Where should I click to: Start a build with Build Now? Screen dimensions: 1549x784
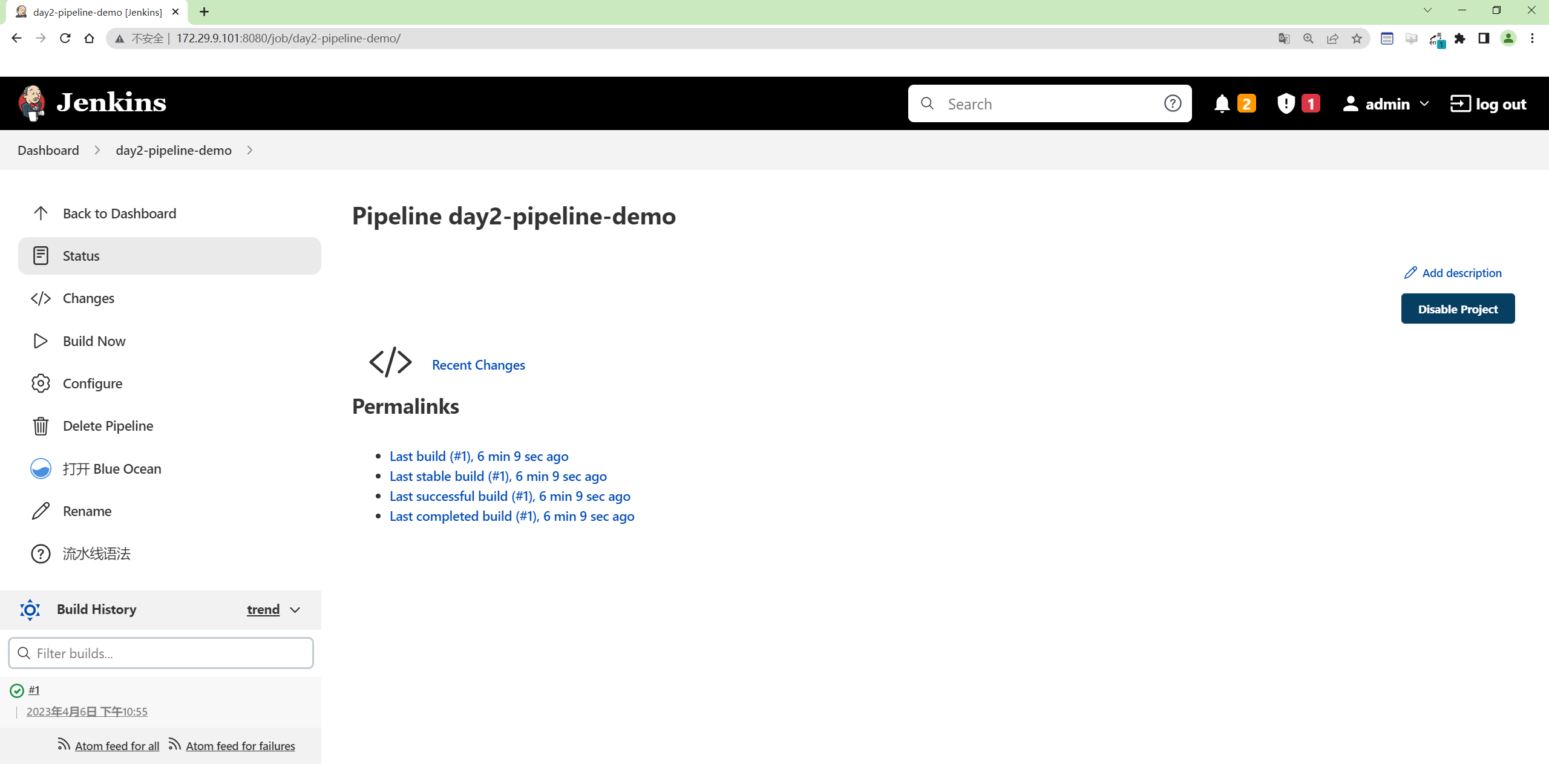(169, 341)
